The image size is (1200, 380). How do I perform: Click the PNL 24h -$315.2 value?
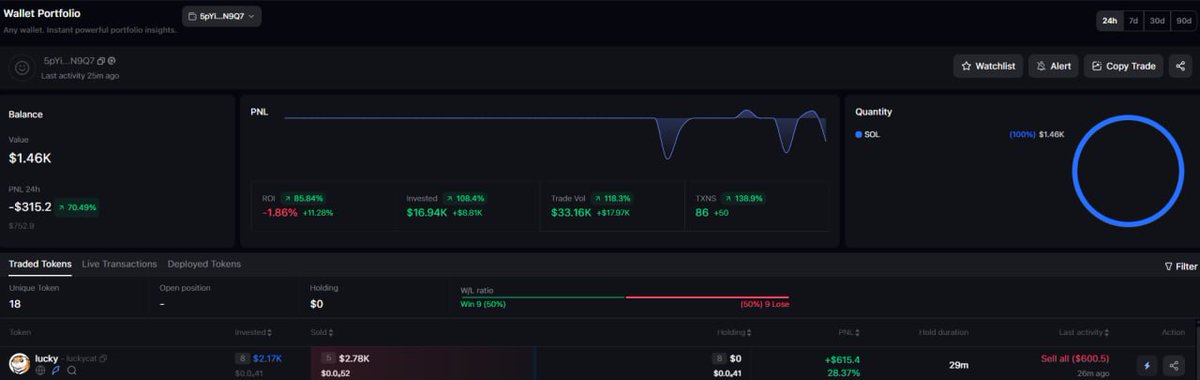(x=30, y=207)
